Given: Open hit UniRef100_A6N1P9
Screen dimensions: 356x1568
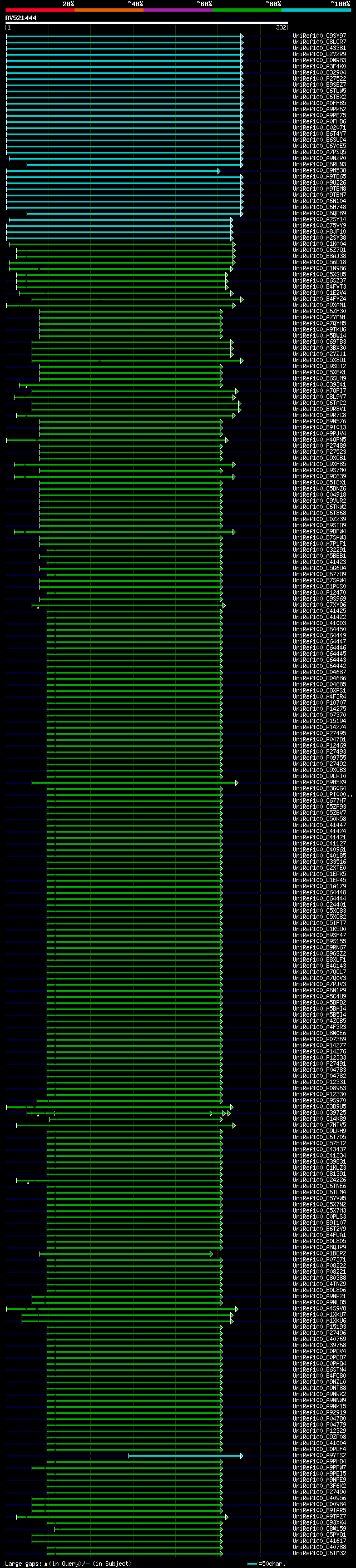Looking at the screenshot, I should click(319, 990).
